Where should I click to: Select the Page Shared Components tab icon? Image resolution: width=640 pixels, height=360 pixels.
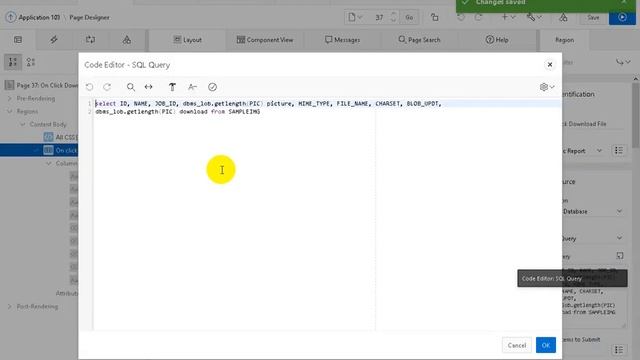click(127, 40)
